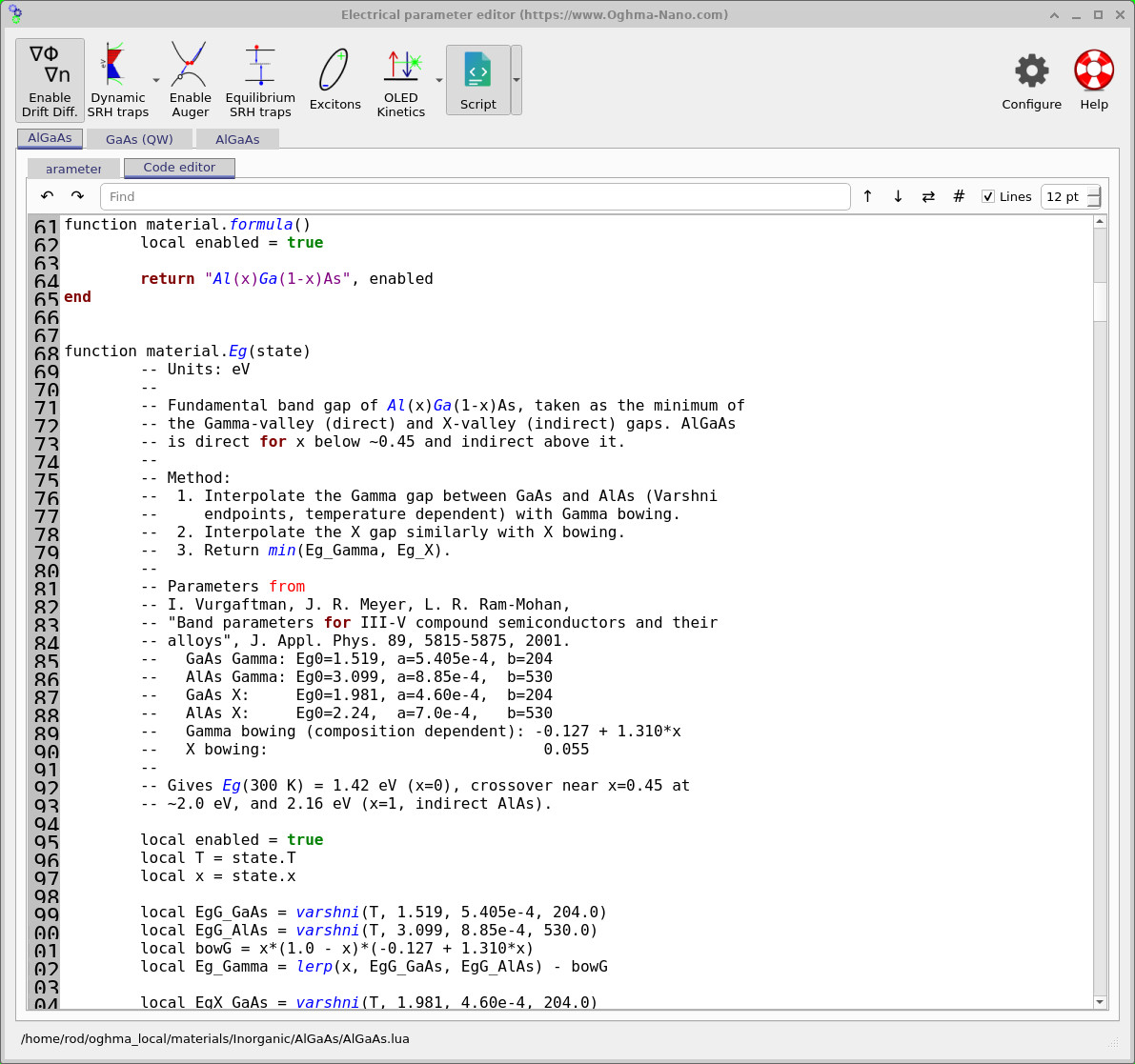Click the editor vertical scrollbar thumb
The height and width of the screenshot is (1064, 1135).
click(1100, 301)
